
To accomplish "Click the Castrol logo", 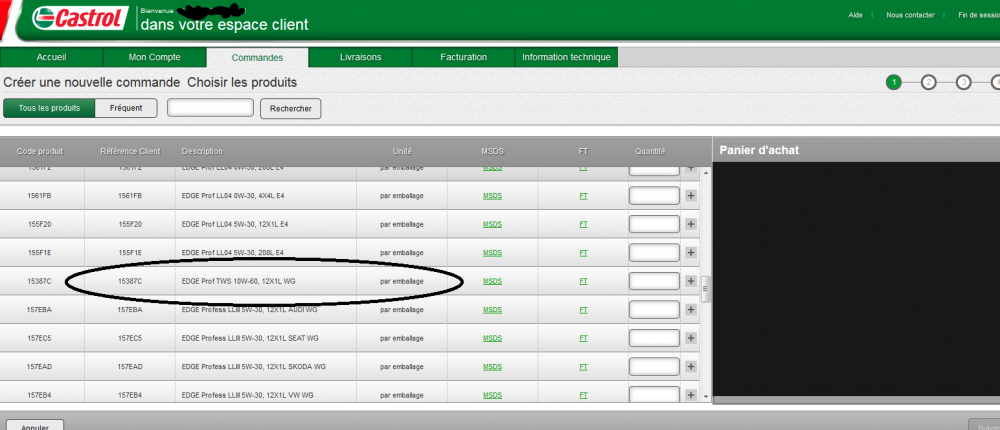I will coord(80,17).
